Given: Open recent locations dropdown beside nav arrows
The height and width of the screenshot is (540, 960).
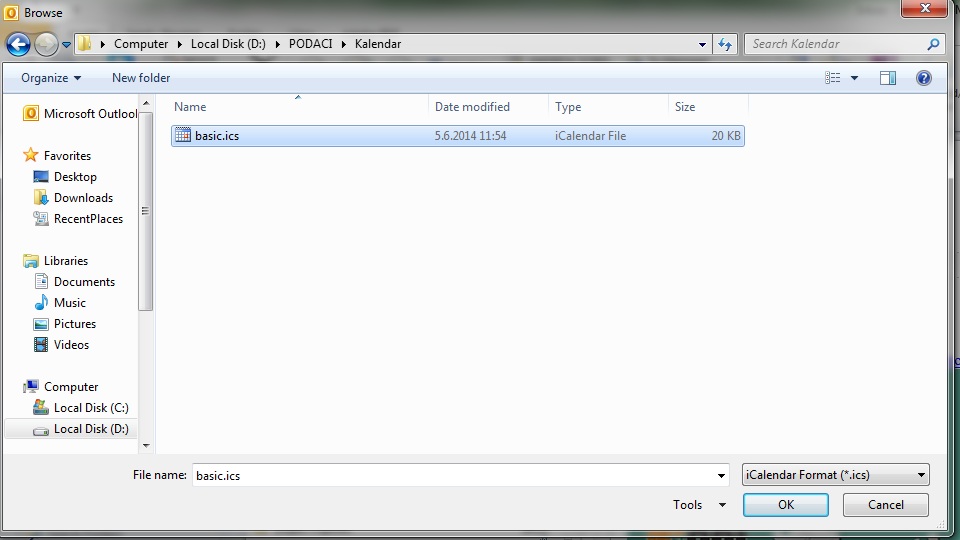Looking at the screenshot, I should click(x=67, y=45).
